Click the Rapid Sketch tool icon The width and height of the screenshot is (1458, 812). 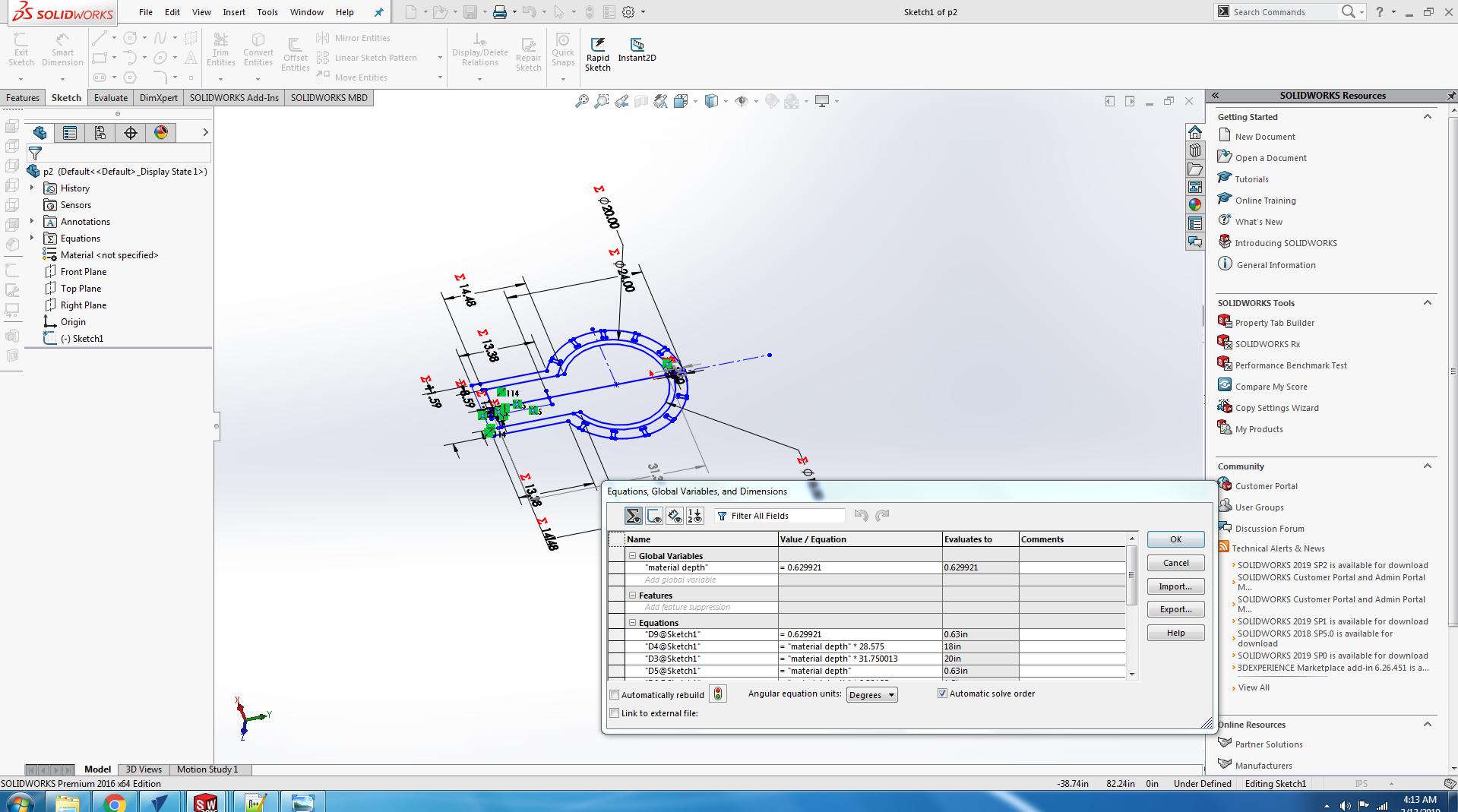coord(597,46)
